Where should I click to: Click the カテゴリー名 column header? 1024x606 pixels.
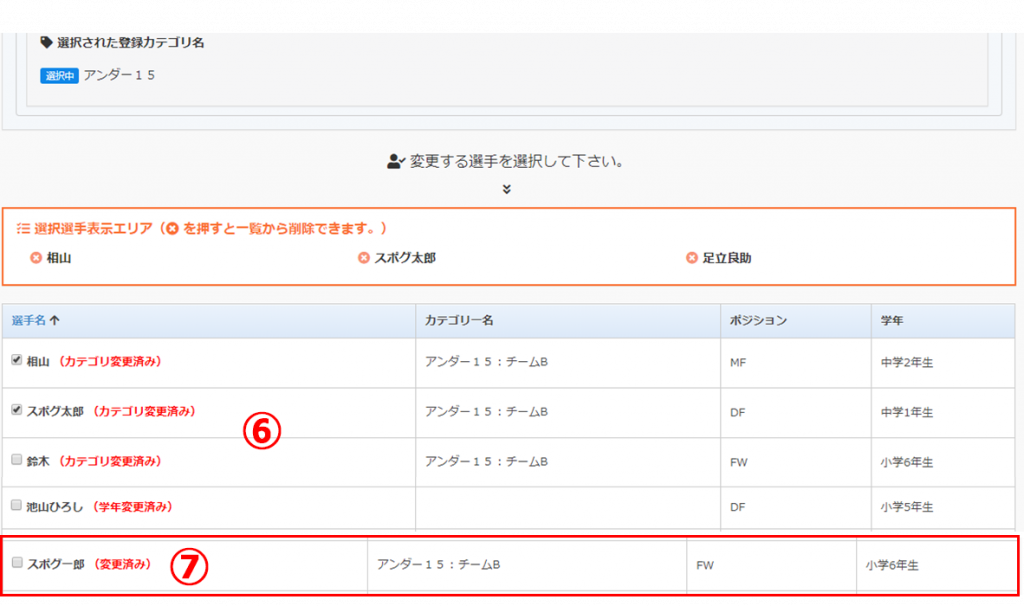coord(459,321)
